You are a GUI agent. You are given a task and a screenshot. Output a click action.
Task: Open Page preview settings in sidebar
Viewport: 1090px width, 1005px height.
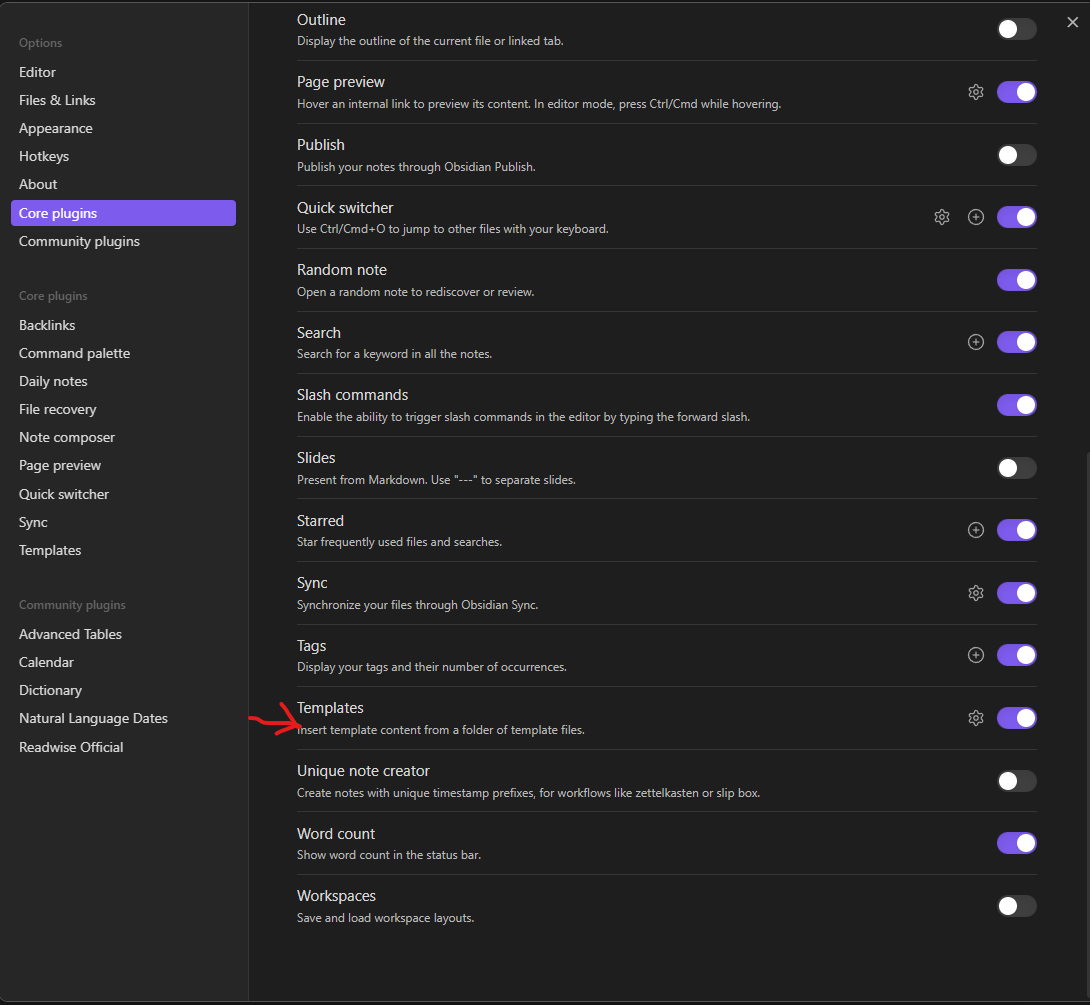click(x=123, y=466)
